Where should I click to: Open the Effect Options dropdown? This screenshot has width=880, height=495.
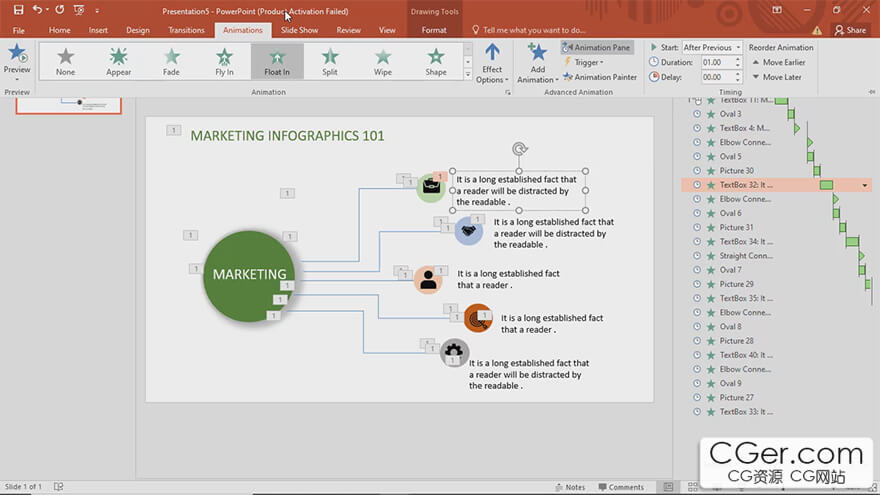491,63
